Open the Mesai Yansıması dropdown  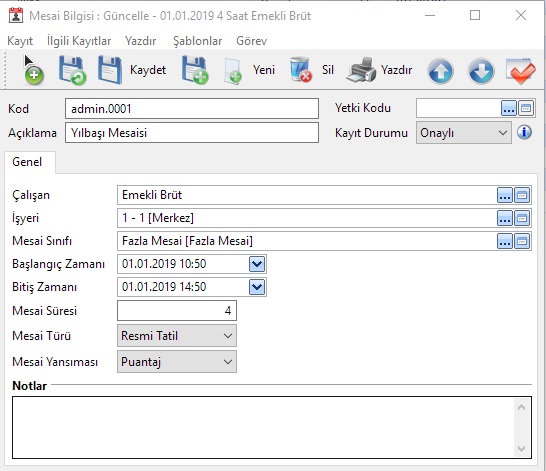(x=177, y=362)
